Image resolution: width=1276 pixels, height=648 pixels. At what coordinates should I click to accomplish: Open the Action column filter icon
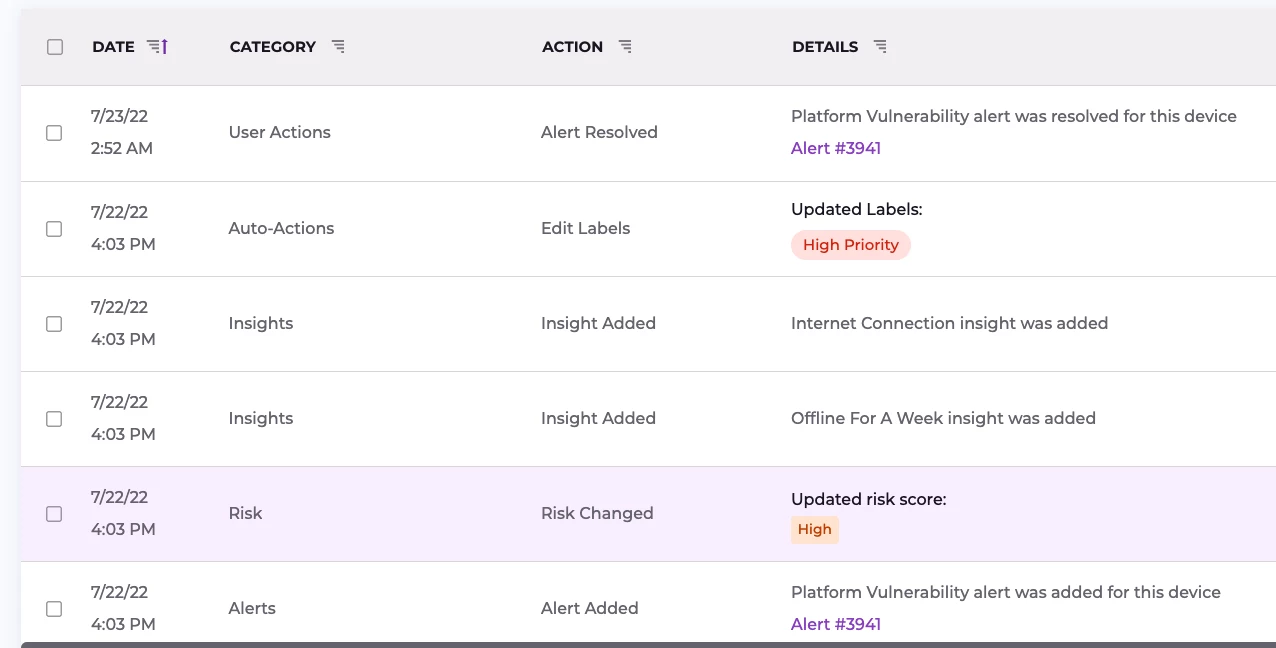click(625, 47)
